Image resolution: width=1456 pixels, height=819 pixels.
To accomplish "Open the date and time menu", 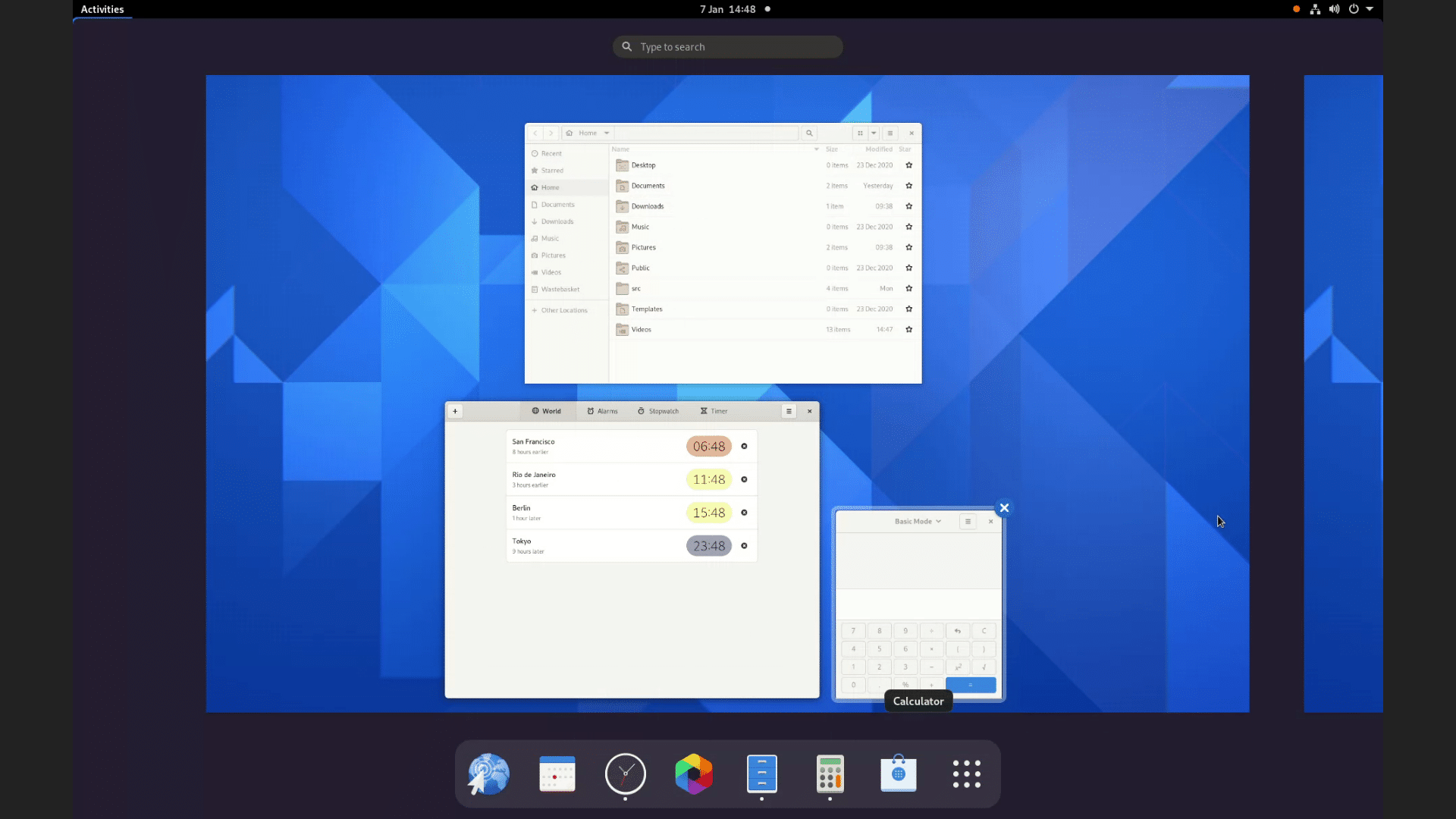I will (728, 9).
